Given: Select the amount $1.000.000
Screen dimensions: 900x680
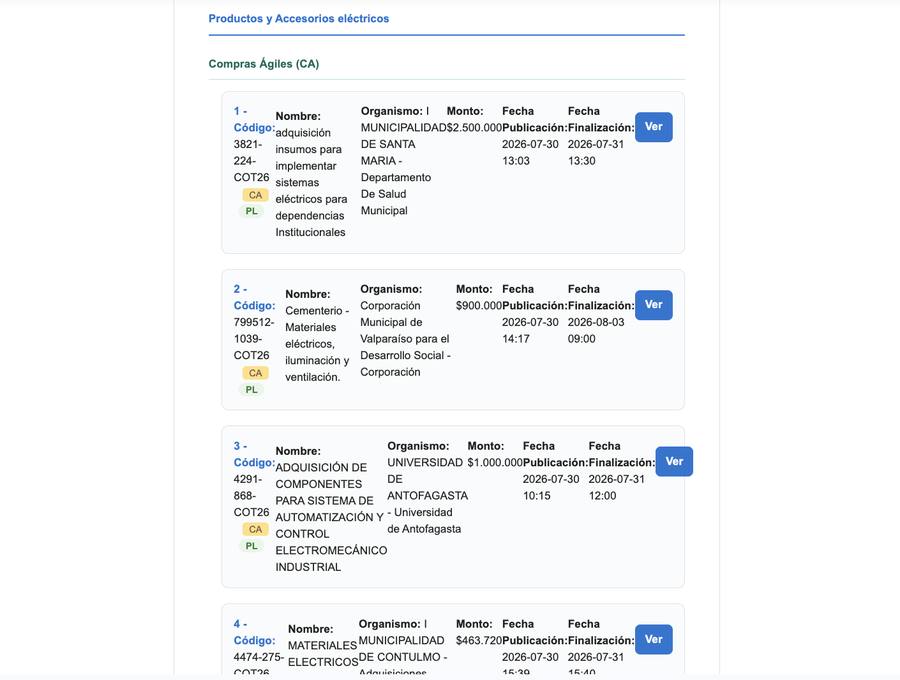Looking at the screenshot, I should 495,462.
